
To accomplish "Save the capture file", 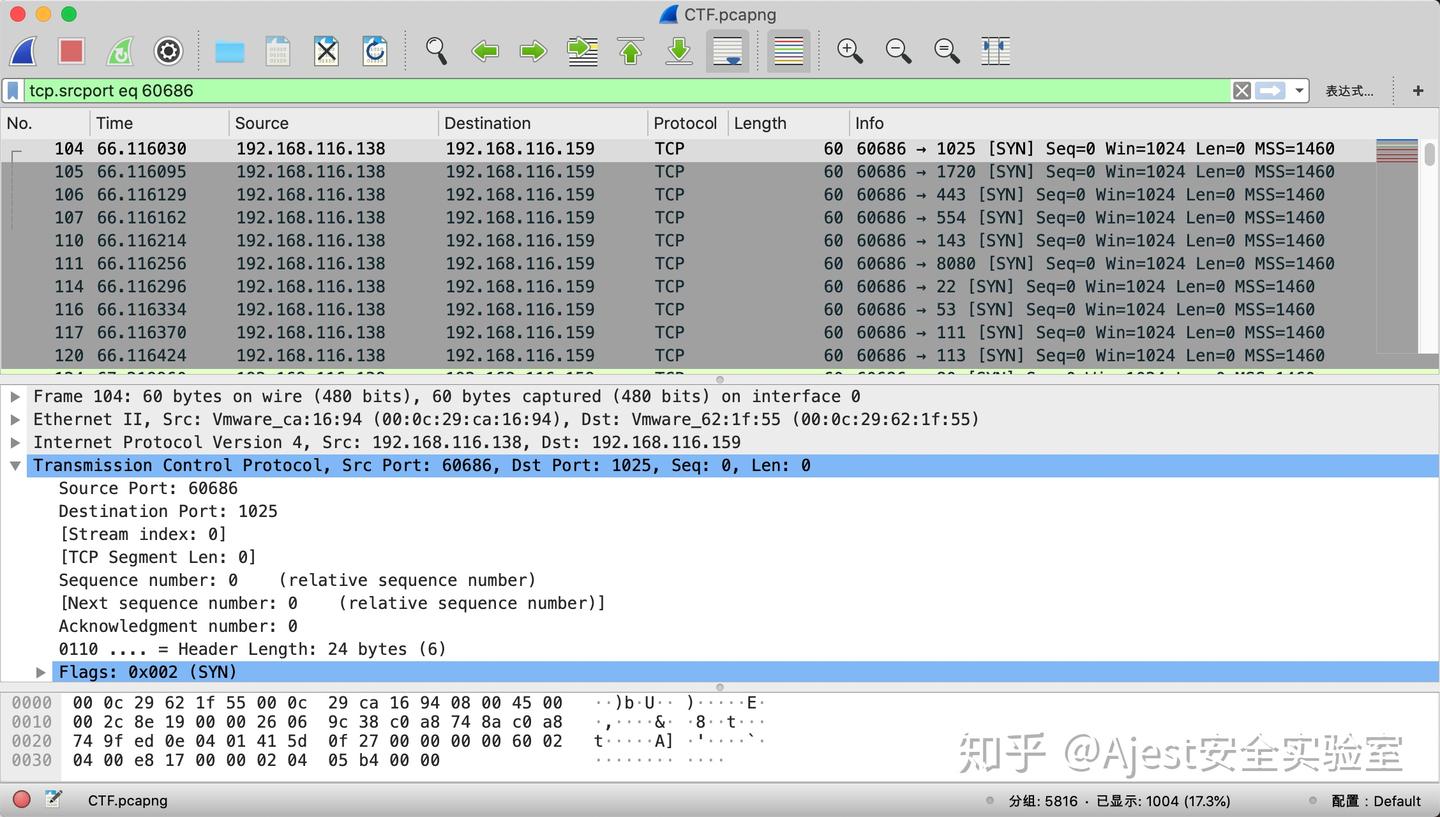I will (278, 51).
